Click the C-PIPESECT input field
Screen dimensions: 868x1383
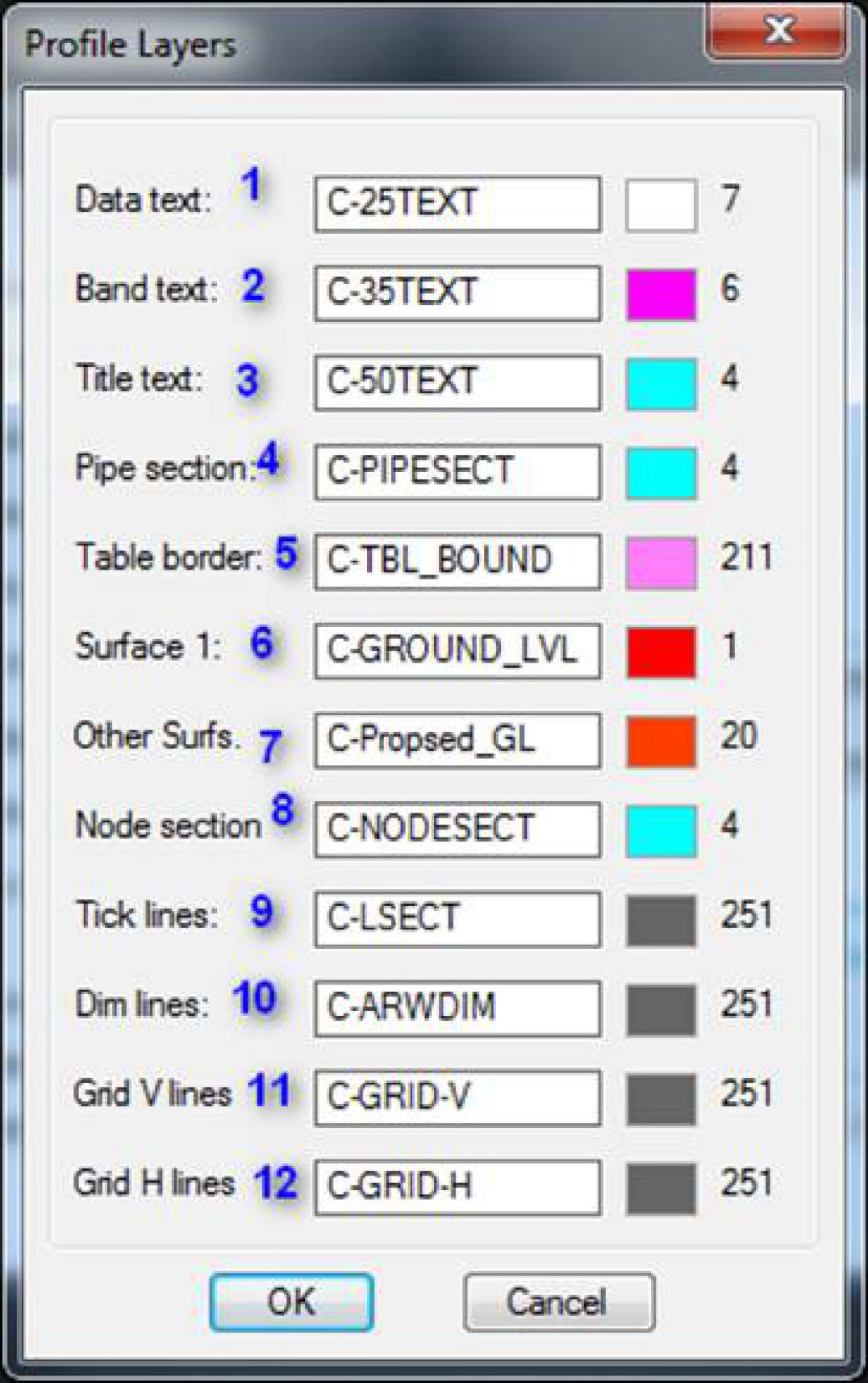[457, 472]
